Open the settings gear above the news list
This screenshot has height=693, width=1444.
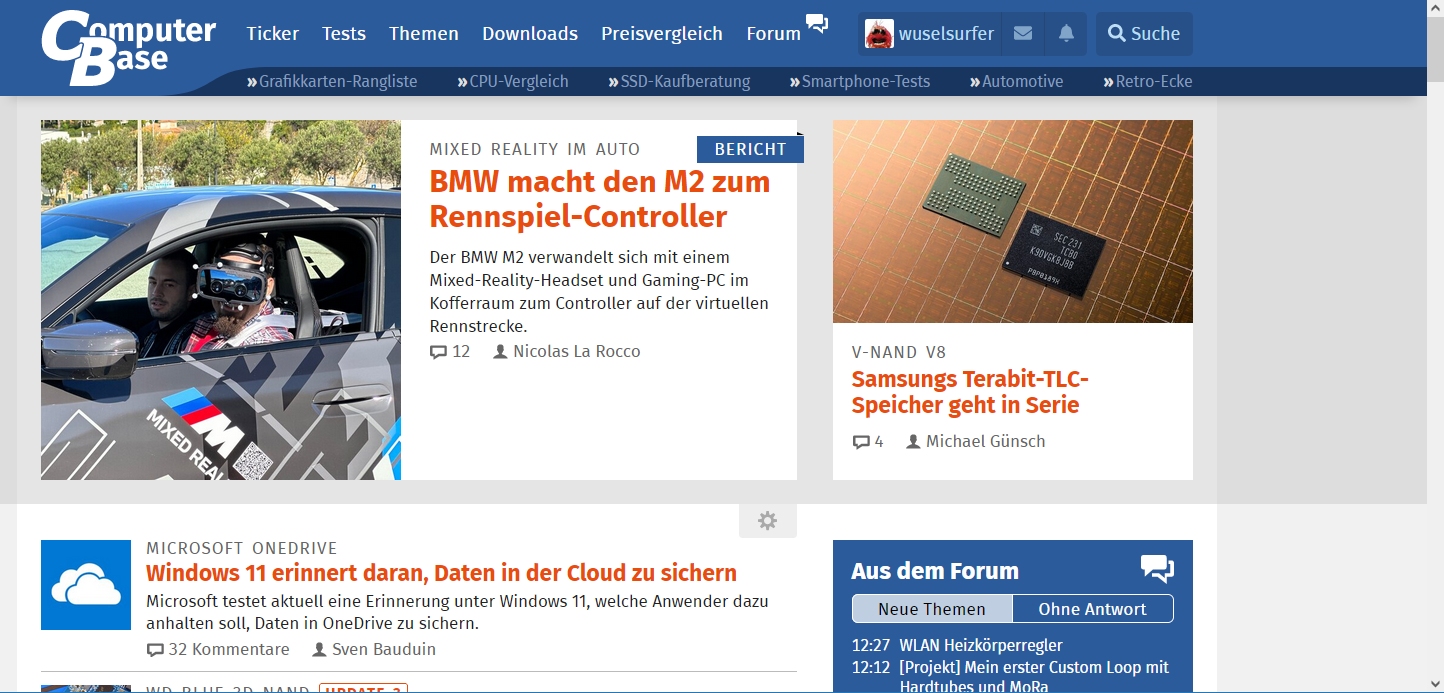coord(768,521)
